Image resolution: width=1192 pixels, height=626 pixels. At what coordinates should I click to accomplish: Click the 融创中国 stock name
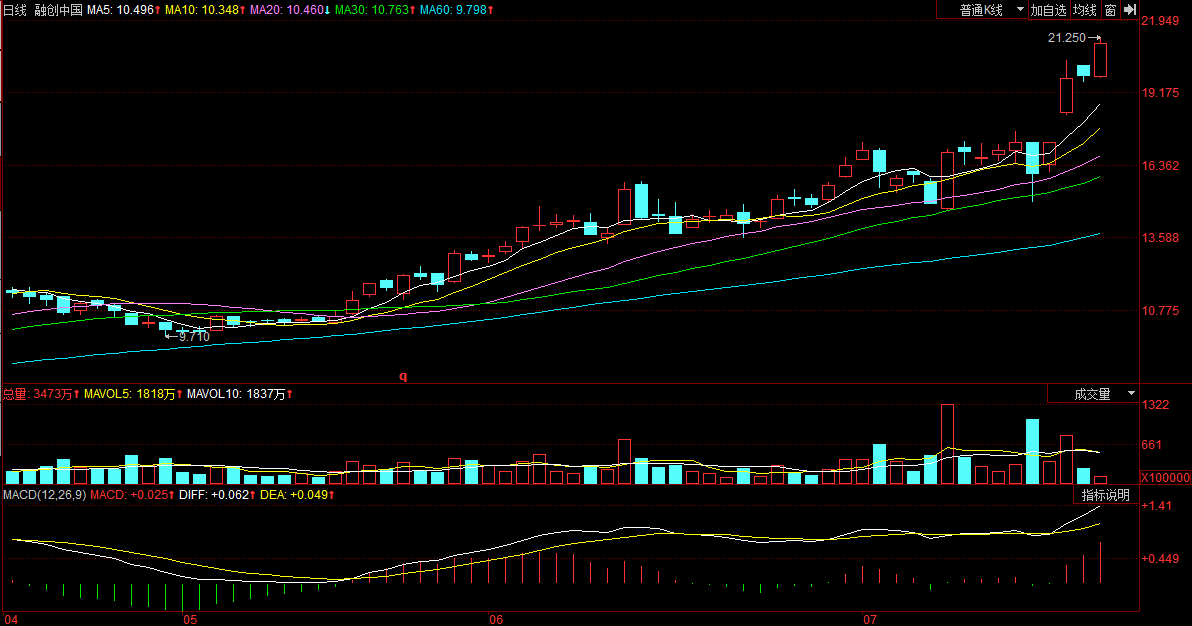pos(59,10)
